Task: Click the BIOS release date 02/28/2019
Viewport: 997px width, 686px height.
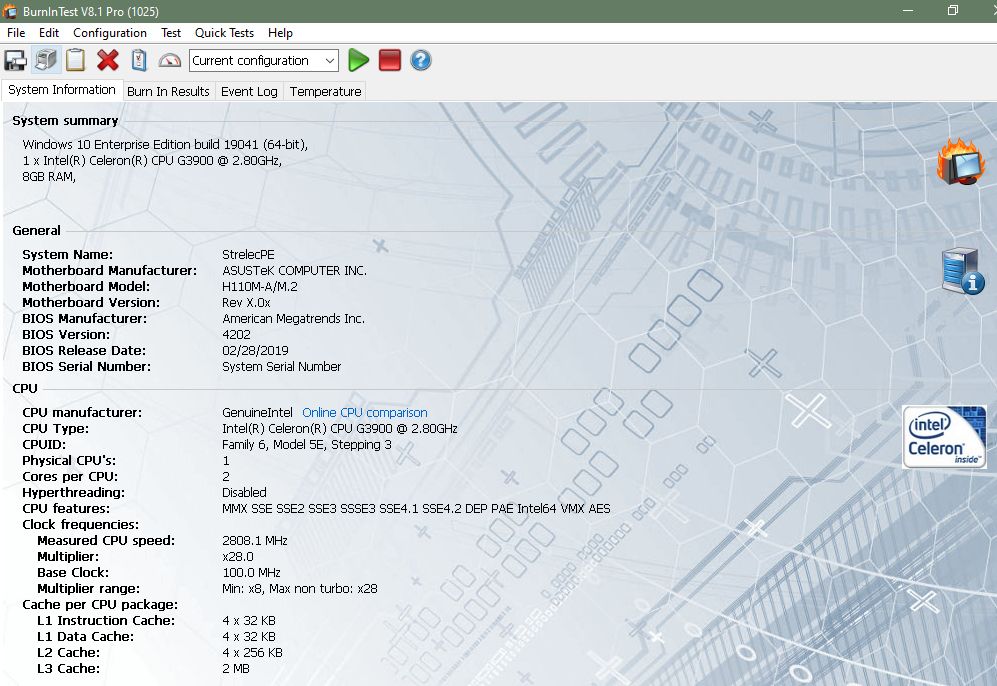Action: click(255, 350)
